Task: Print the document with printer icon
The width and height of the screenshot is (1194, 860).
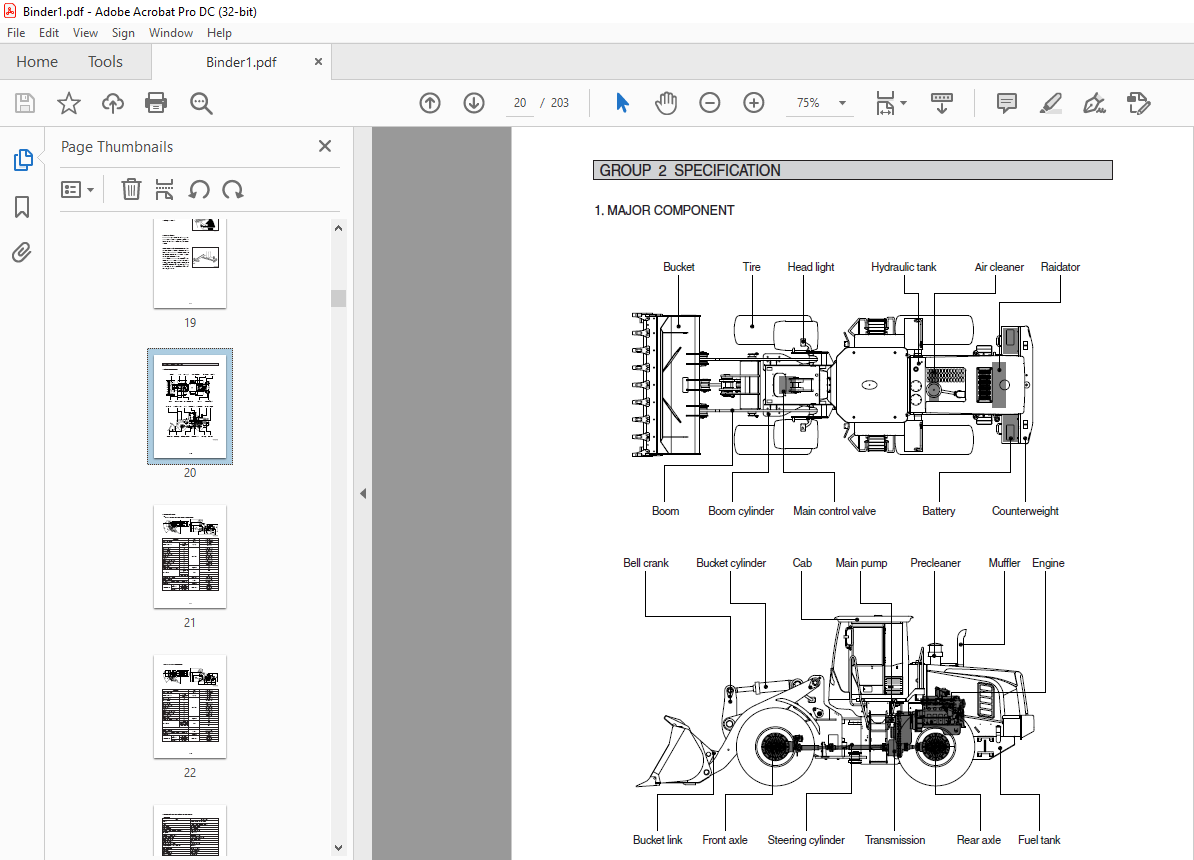Action: click(x=156, y=103)
